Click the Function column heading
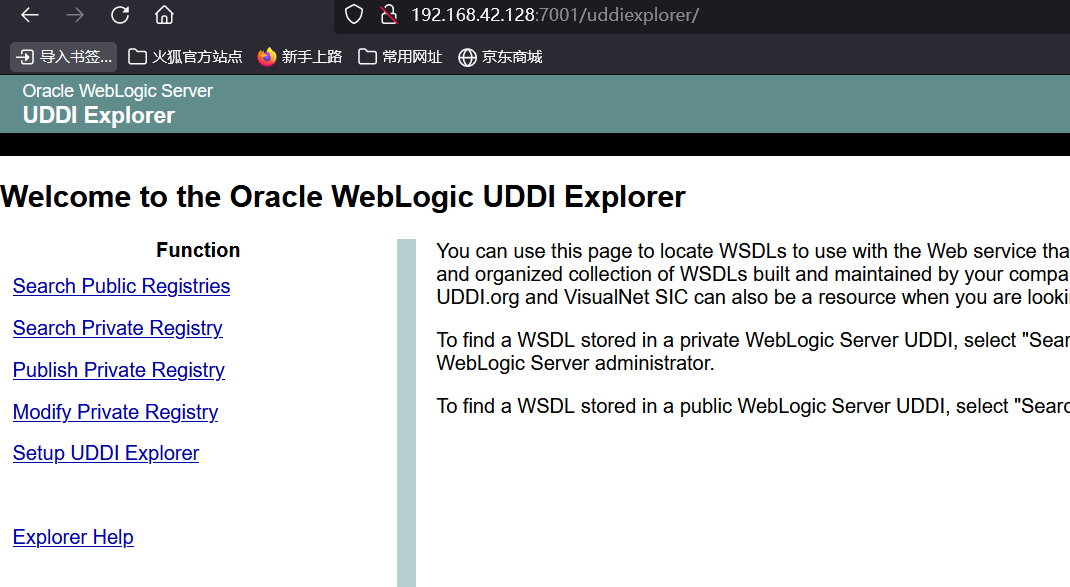 [198, 250]
